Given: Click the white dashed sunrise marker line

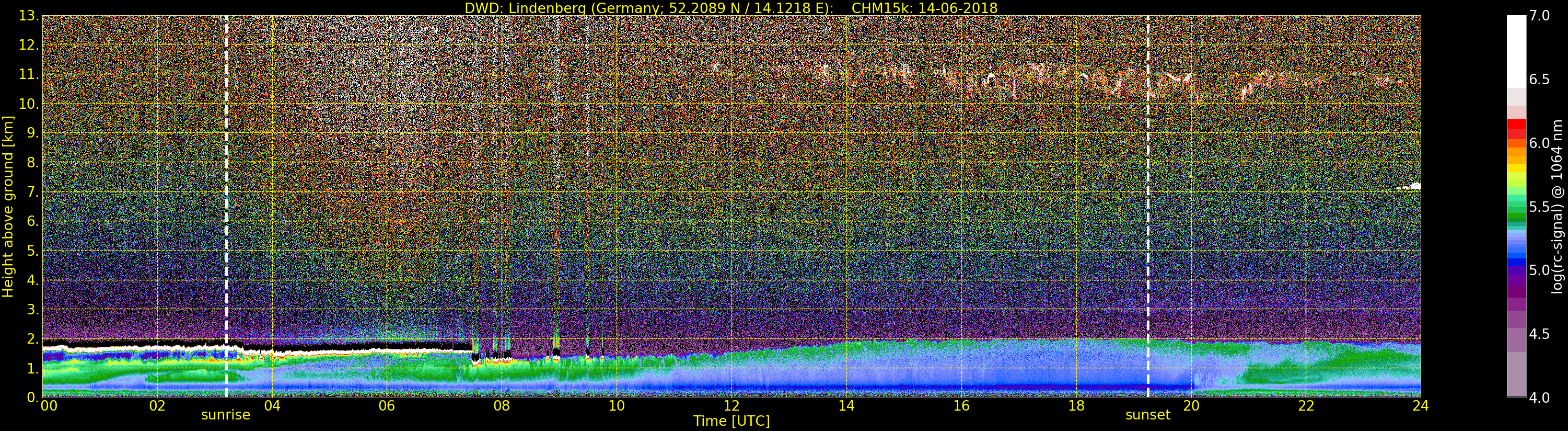Looking at the screenshot, I should click(226, 206).
